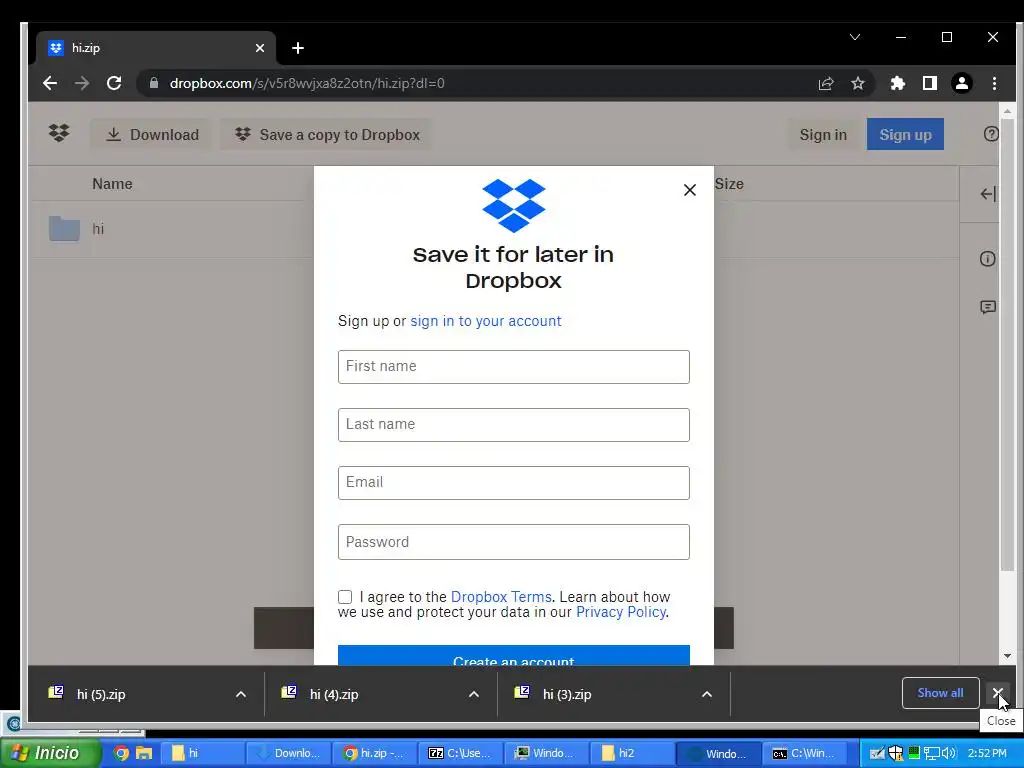Open the hi folder icon in file list

pos(64,229)
